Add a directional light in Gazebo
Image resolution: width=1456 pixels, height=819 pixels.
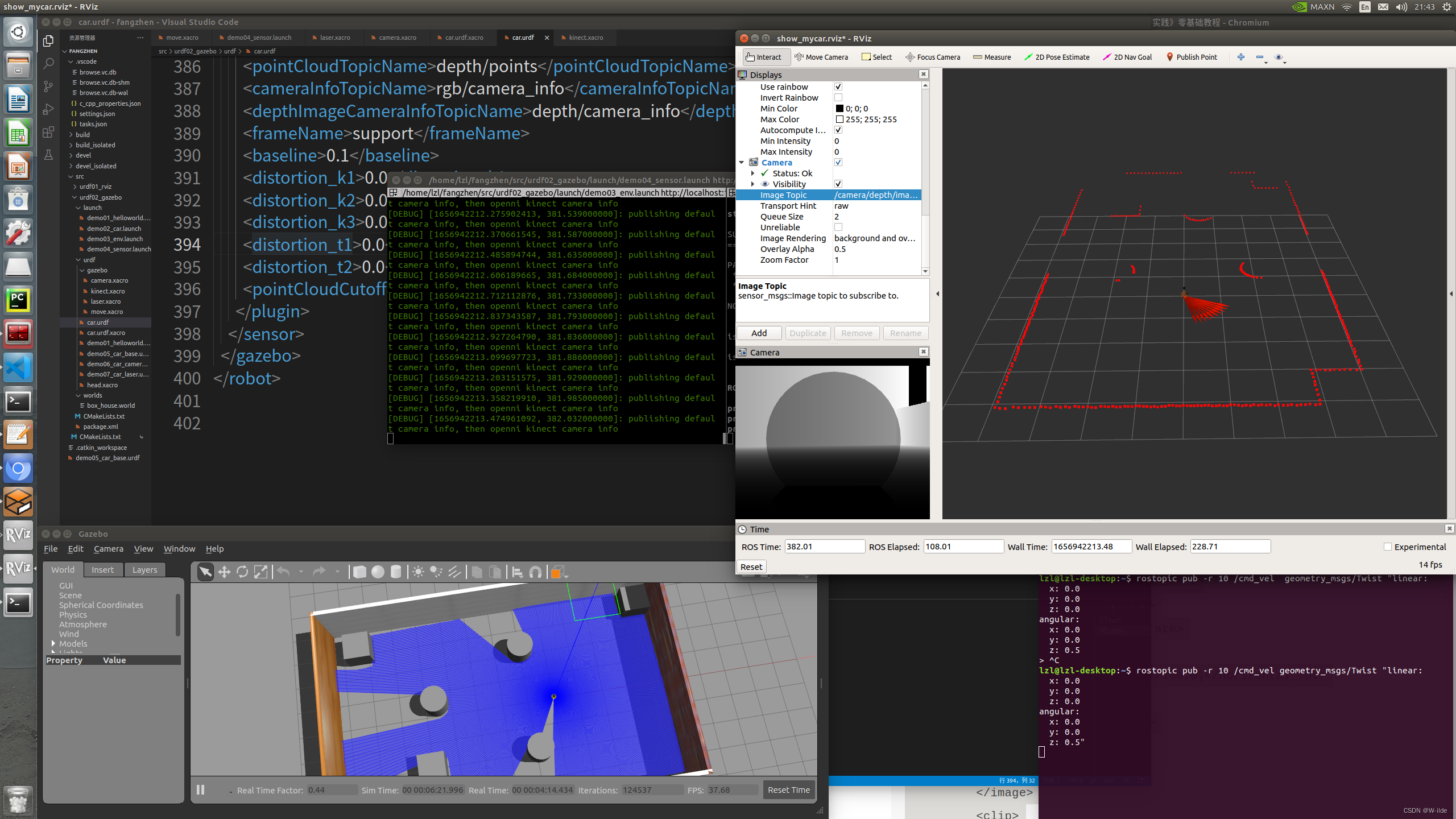(x=454, y=572)
